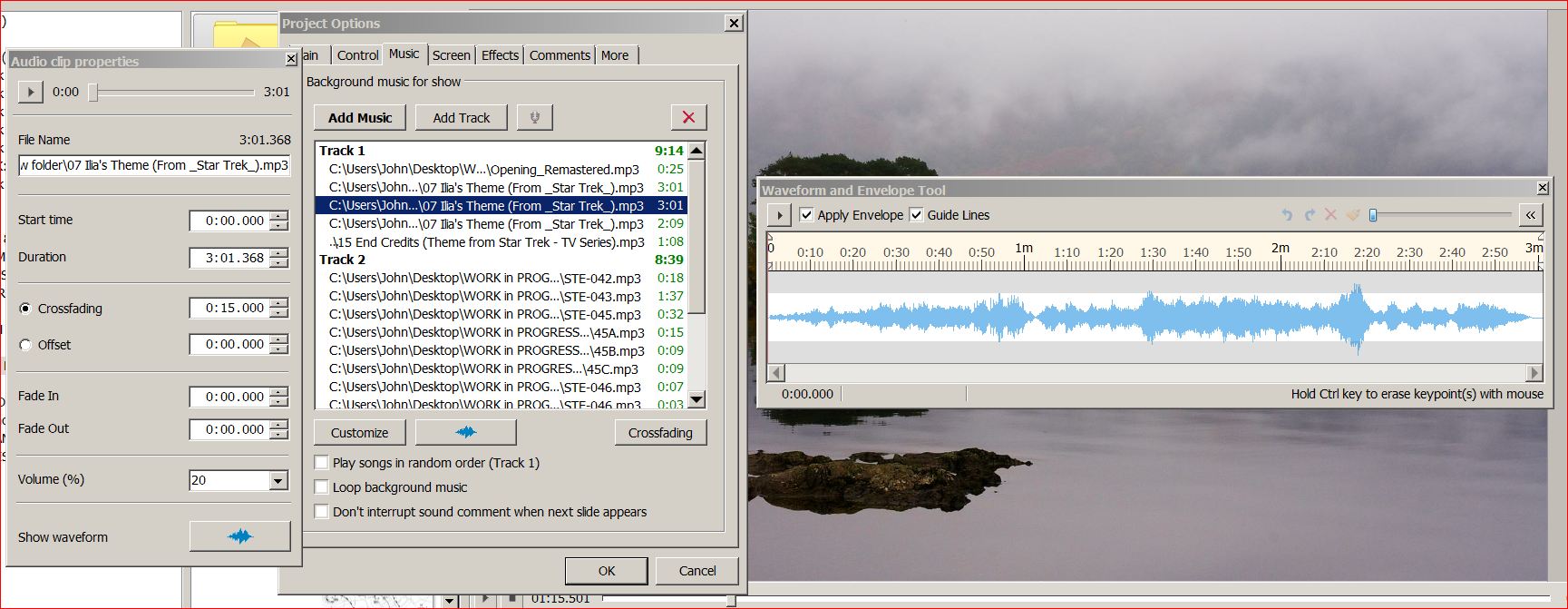1568x609 pixels.
Task: Play the audio clip in properties panel
Action: (x=30, y=92)
